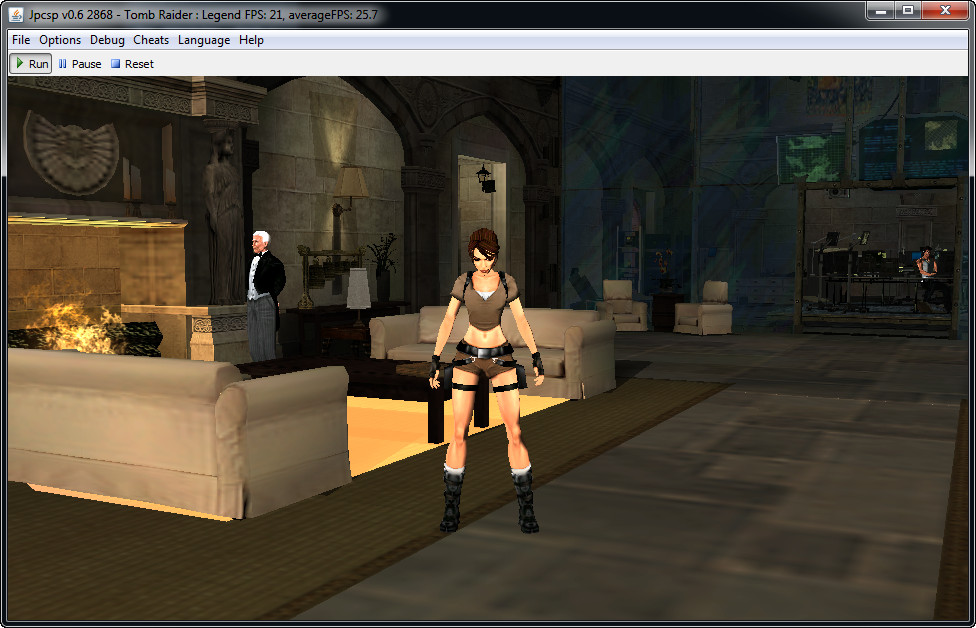
Task: Open the Options menu
Action: [60, 40]
